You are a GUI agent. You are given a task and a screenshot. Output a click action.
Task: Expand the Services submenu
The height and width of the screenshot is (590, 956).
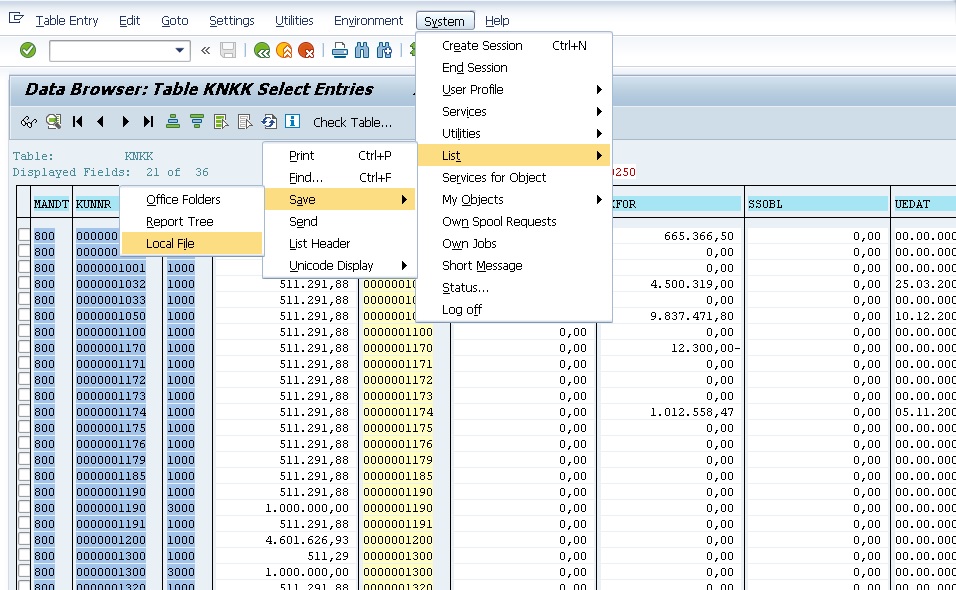(x=515, y=112)
